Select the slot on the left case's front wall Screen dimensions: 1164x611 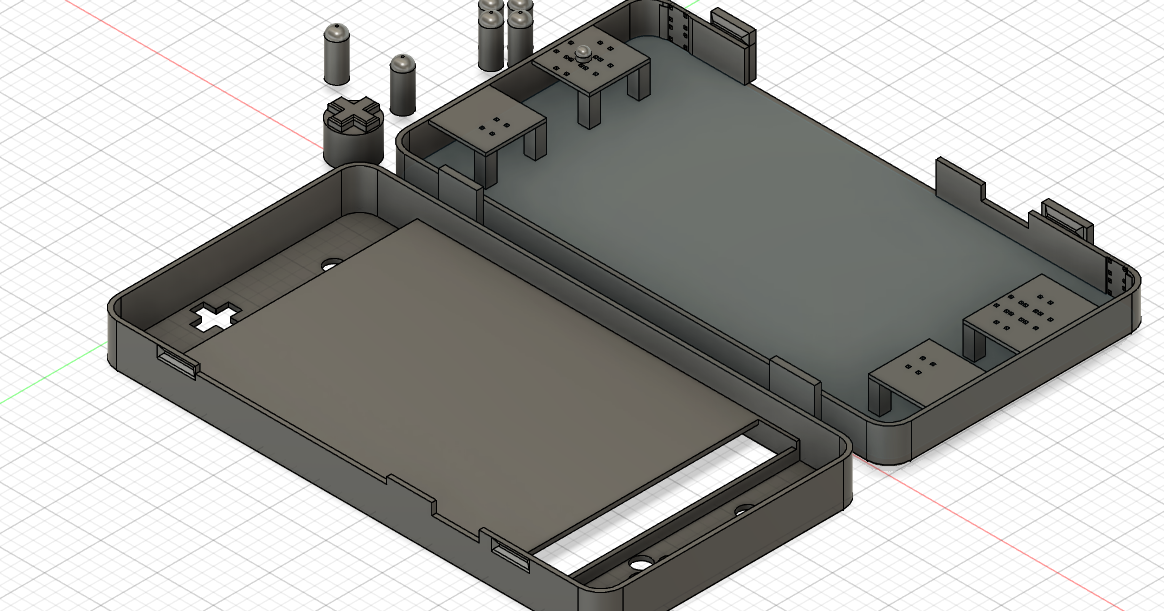tap(511, 556)
